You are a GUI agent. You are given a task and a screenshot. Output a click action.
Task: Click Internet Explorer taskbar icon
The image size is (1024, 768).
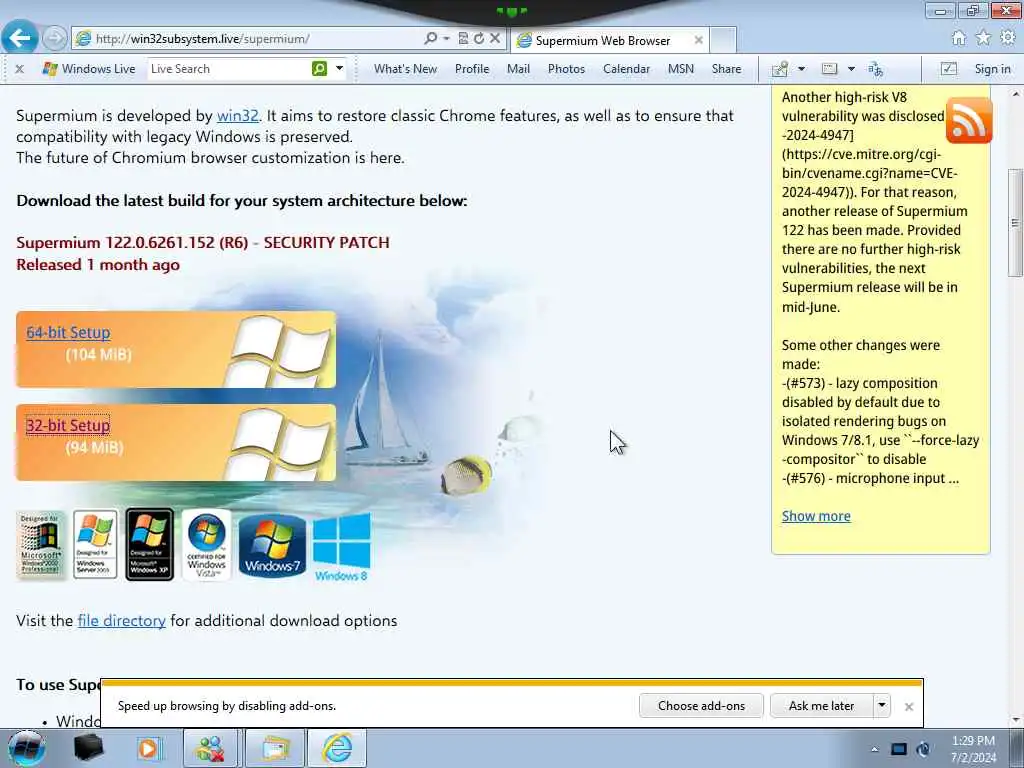coord(337,748)
